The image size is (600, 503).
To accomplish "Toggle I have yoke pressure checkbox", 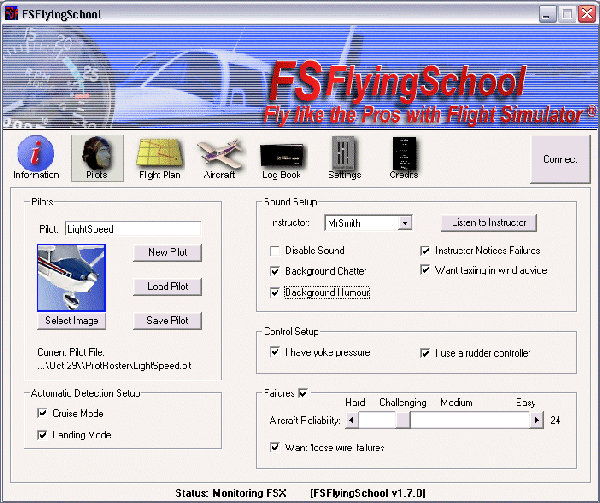I will click(275, 352).
